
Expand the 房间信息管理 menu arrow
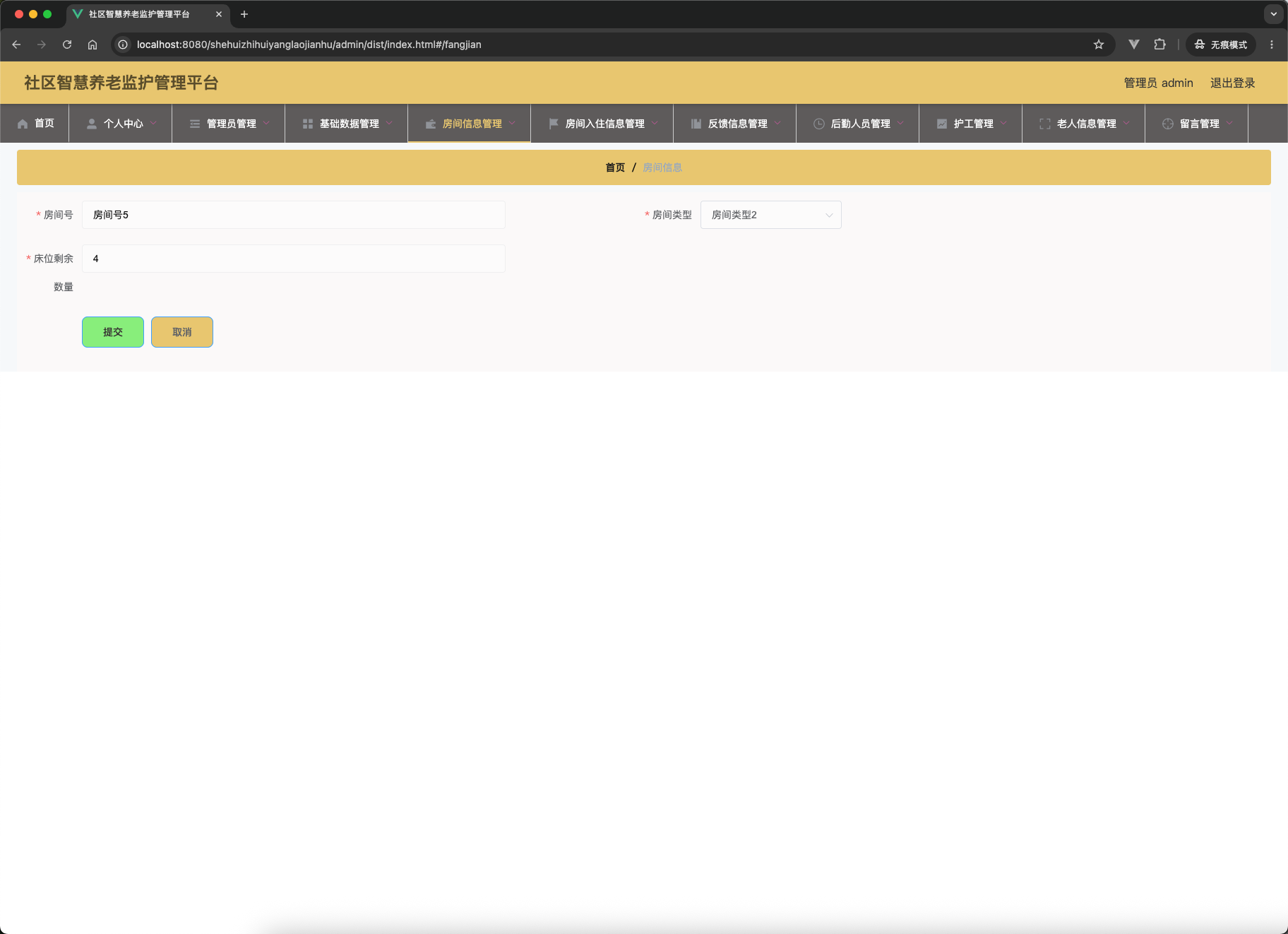tap(512, 123)
